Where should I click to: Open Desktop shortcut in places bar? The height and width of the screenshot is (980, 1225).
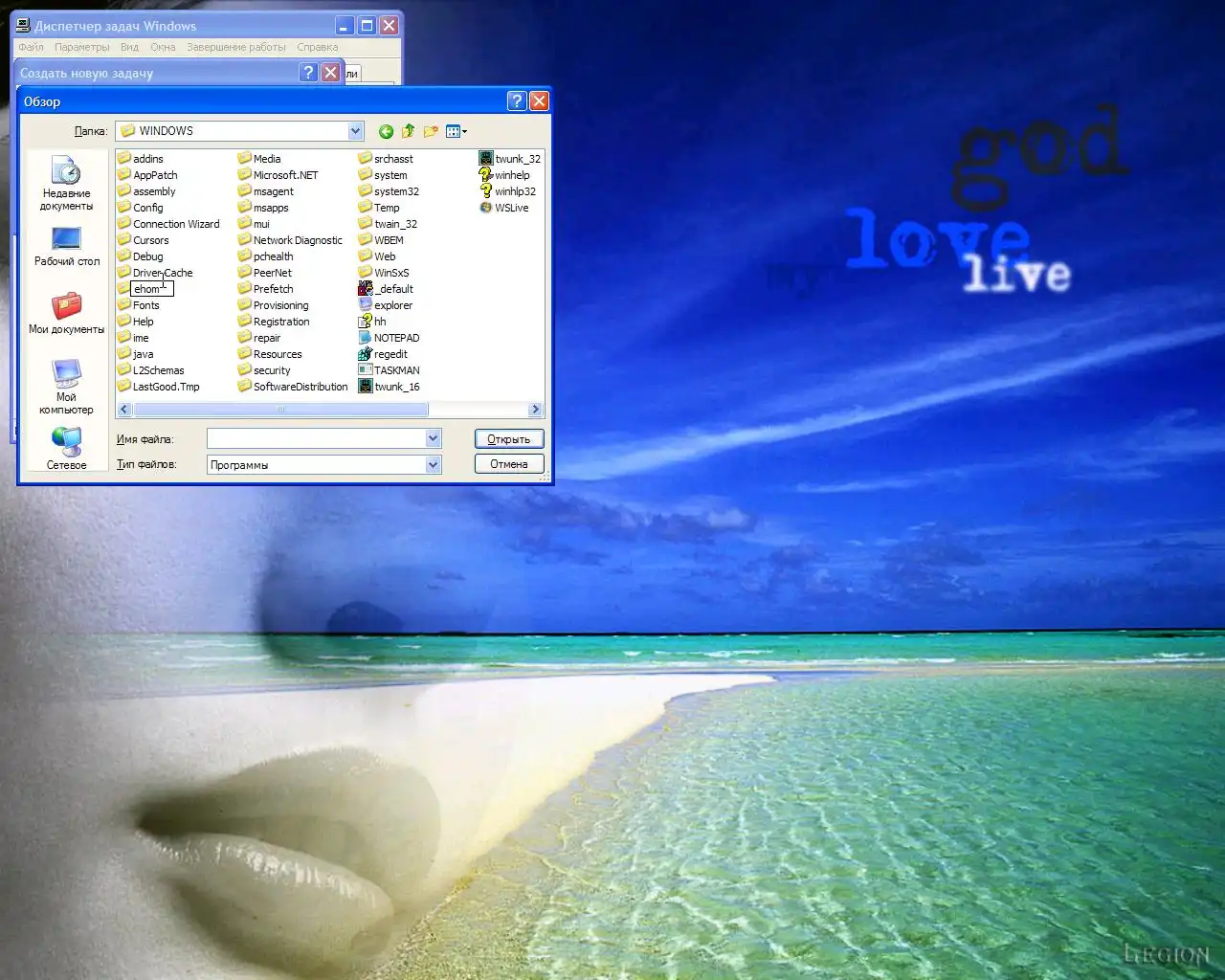[66, 246]
